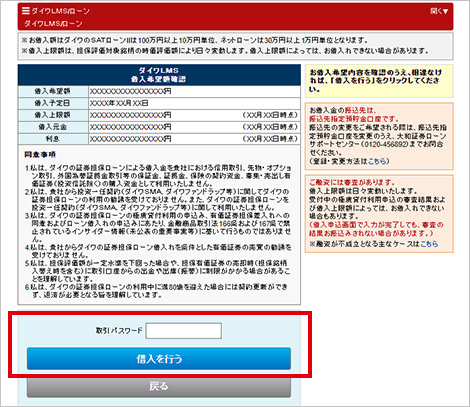Open the hamburger menu icon in red header
This screenshot has height=407, width=470.
click(26, 11)
